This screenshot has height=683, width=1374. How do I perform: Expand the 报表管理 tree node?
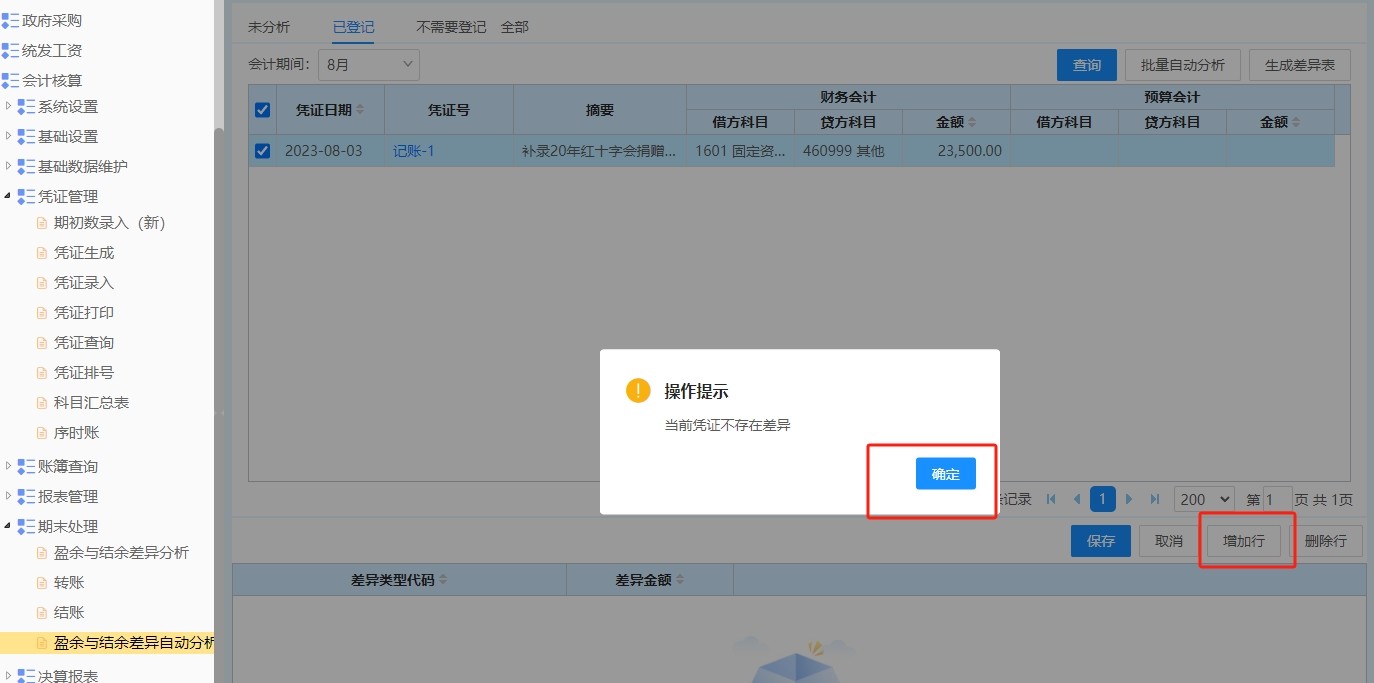click(x=9, y=496)
